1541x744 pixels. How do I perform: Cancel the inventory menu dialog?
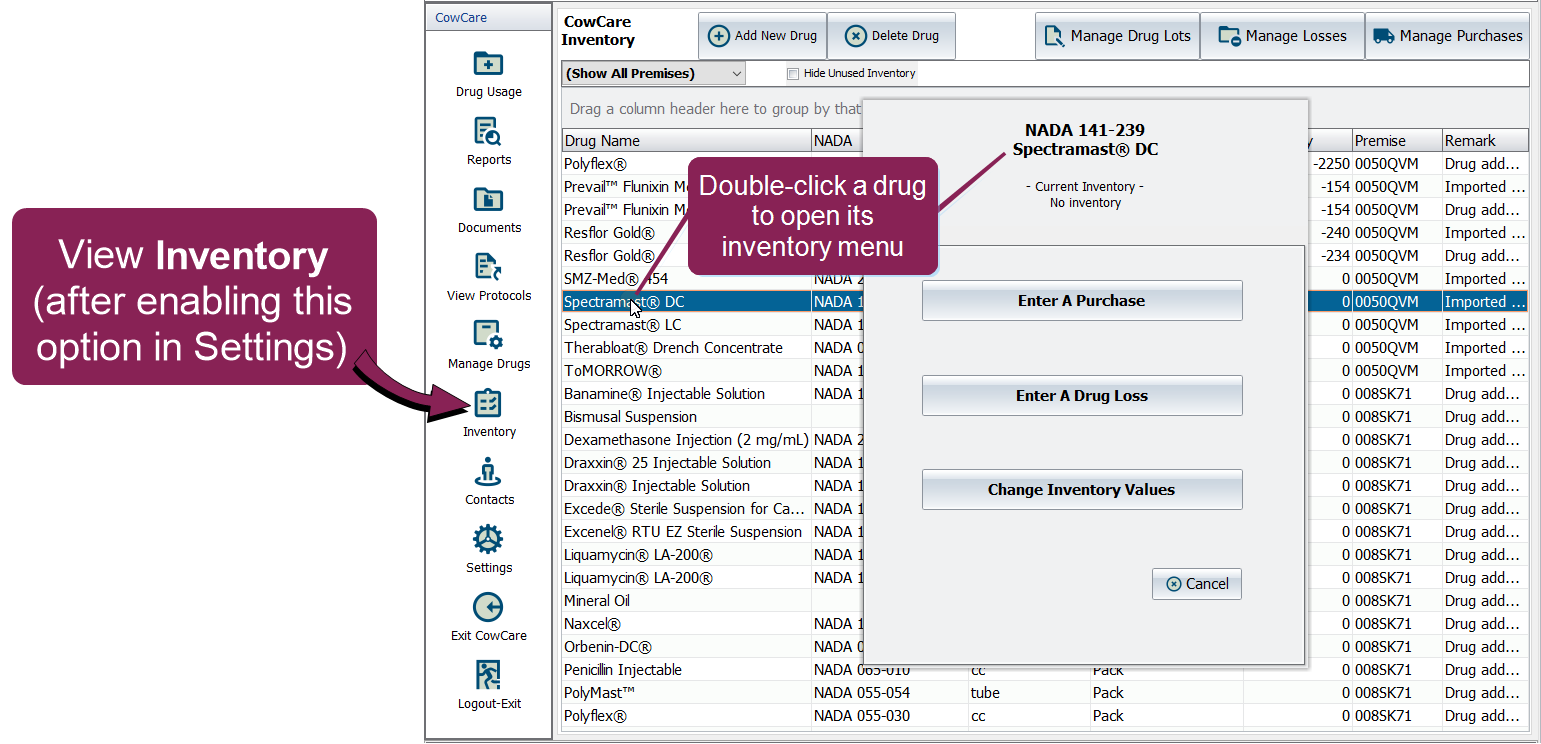[x=1197, y=584]
